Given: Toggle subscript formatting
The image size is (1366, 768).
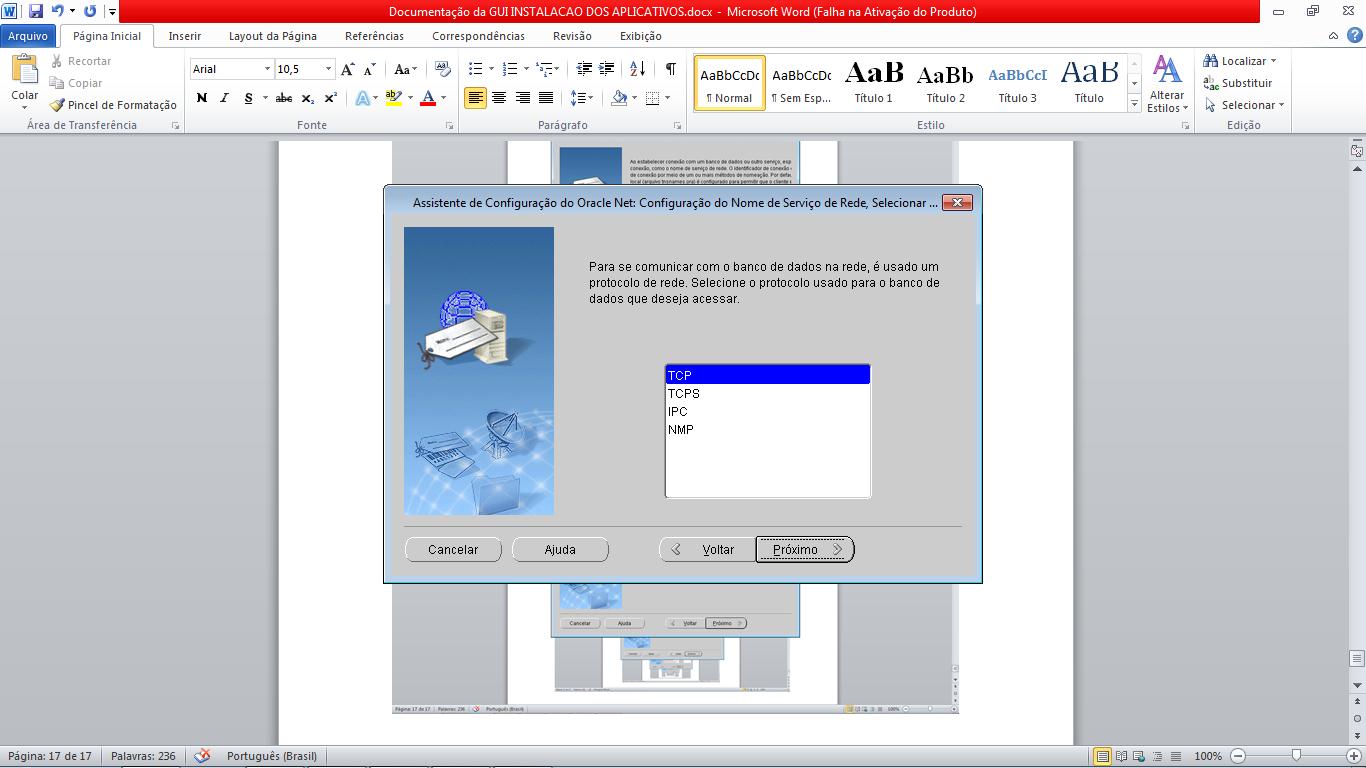Looking at the screenshot, I should (308, 98).
